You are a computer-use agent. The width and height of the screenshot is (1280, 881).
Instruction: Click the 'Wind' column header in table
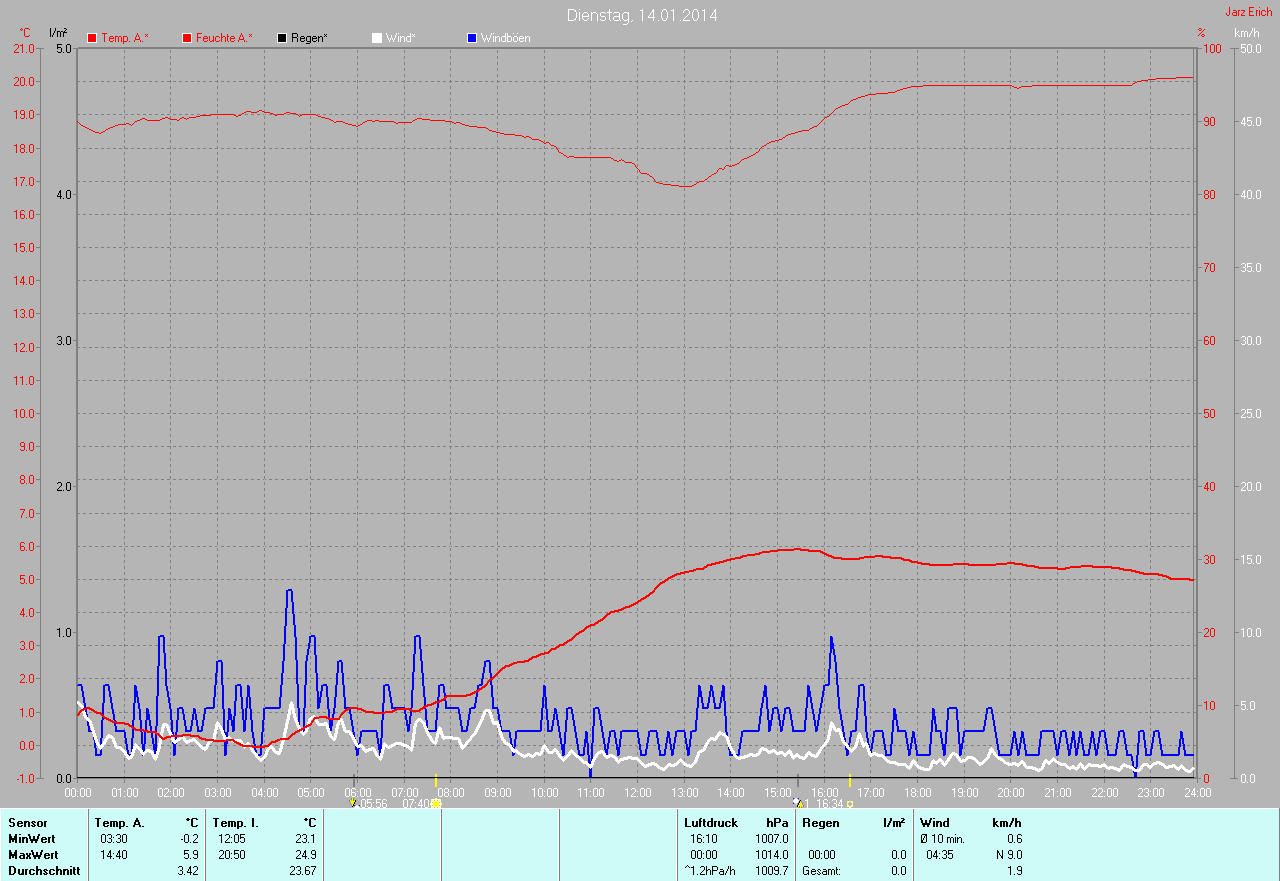935,822
